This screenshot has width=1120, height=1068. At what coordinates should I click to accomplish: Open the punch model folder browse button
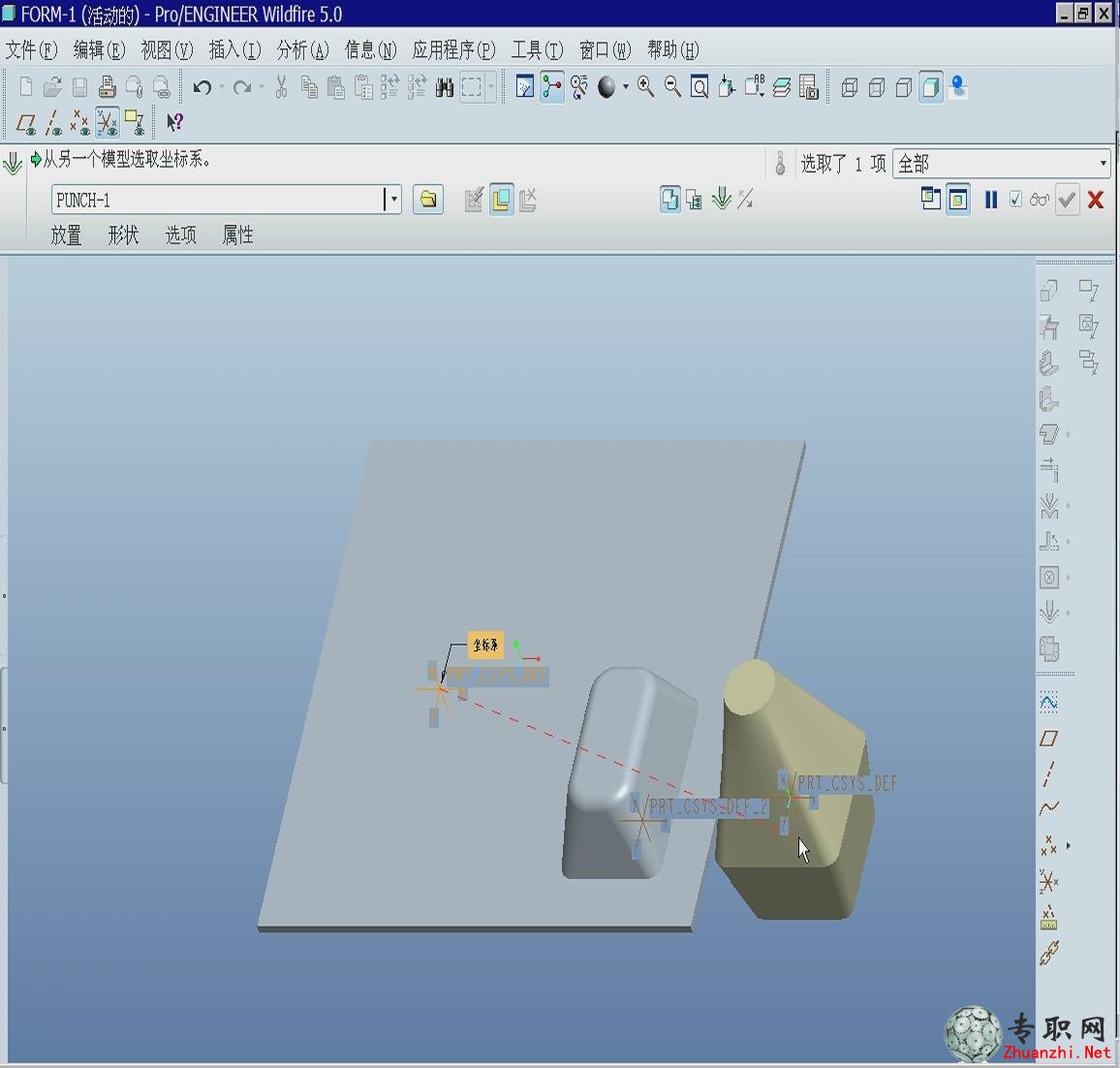pyautogui.click(x=428, y=200)
